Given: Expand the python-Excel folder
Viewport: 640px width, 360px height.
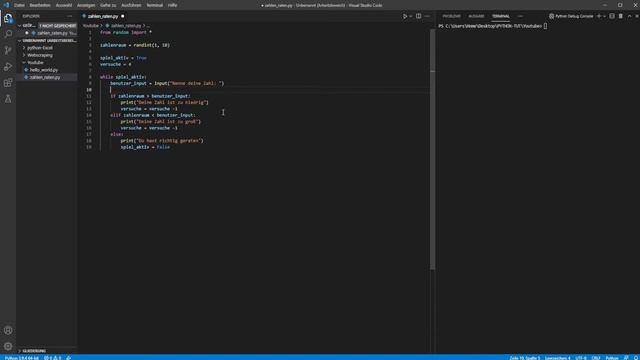Looking at the screenshot, I should (40, 48).
